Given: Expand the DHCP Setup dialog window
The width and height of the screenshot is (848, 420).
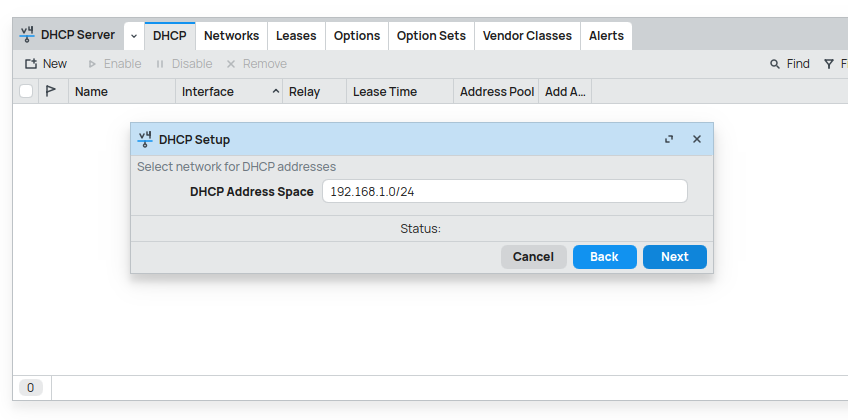Looking at the screenshot, I should 669,140.
